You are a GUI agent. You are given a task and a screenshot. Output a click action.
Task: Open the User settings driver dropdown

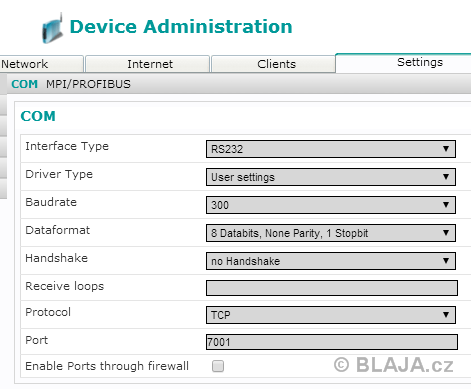[331, 177]
